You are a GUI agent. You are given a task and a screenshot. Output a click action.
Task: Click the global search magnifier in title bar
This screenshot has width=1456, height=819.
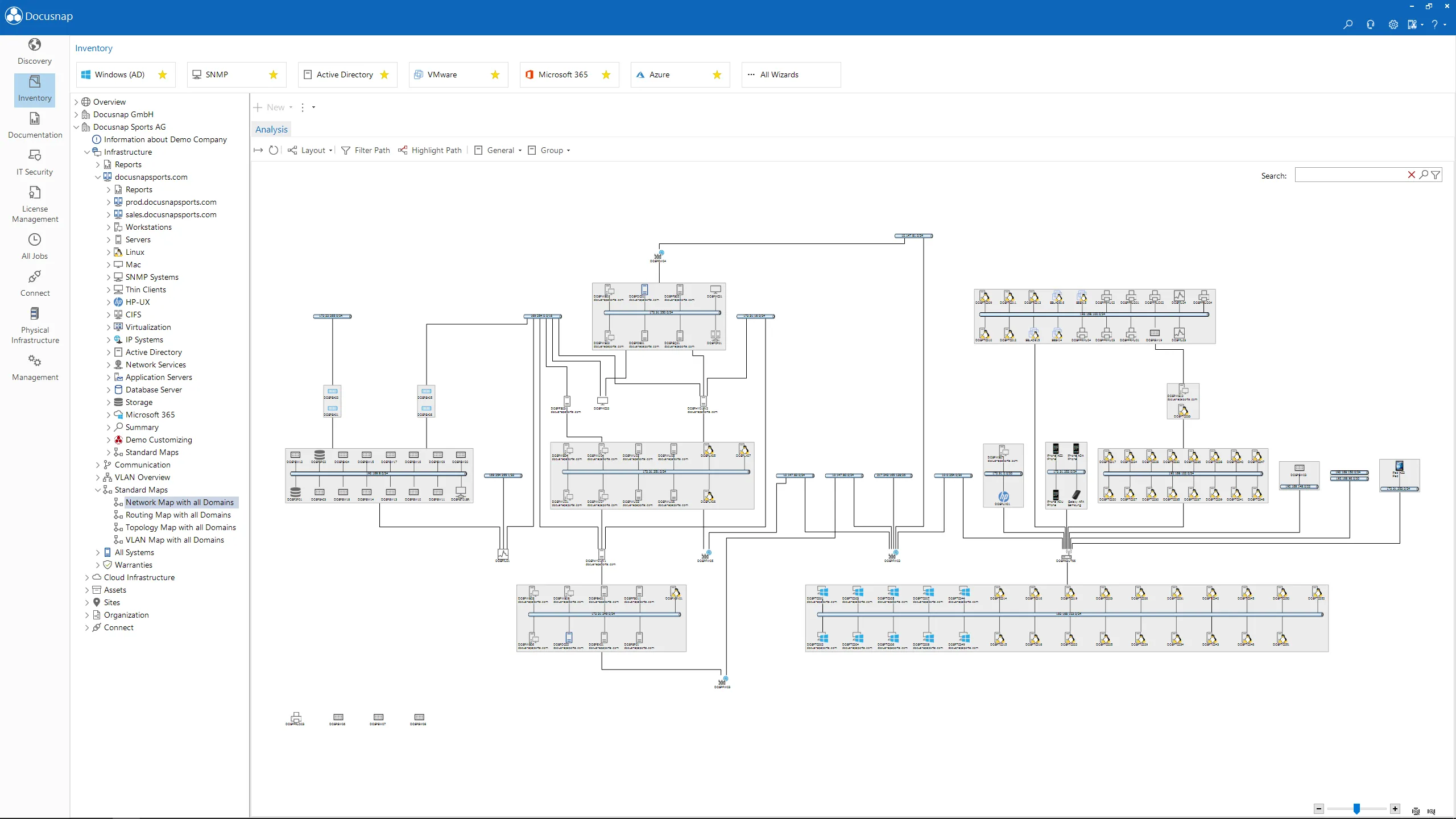pos(1347,24)
